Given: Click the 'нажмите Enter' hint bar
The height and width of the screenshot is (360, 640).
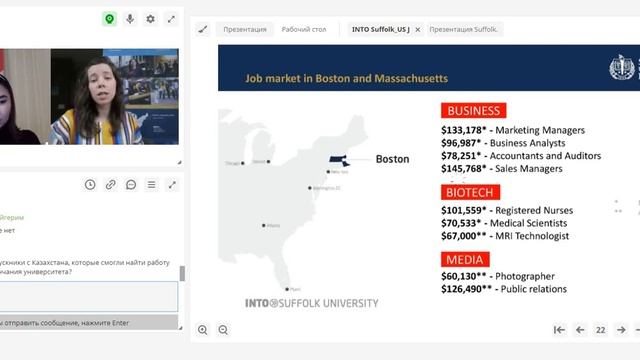Looking at the screenshot, I should coord(89,322).
